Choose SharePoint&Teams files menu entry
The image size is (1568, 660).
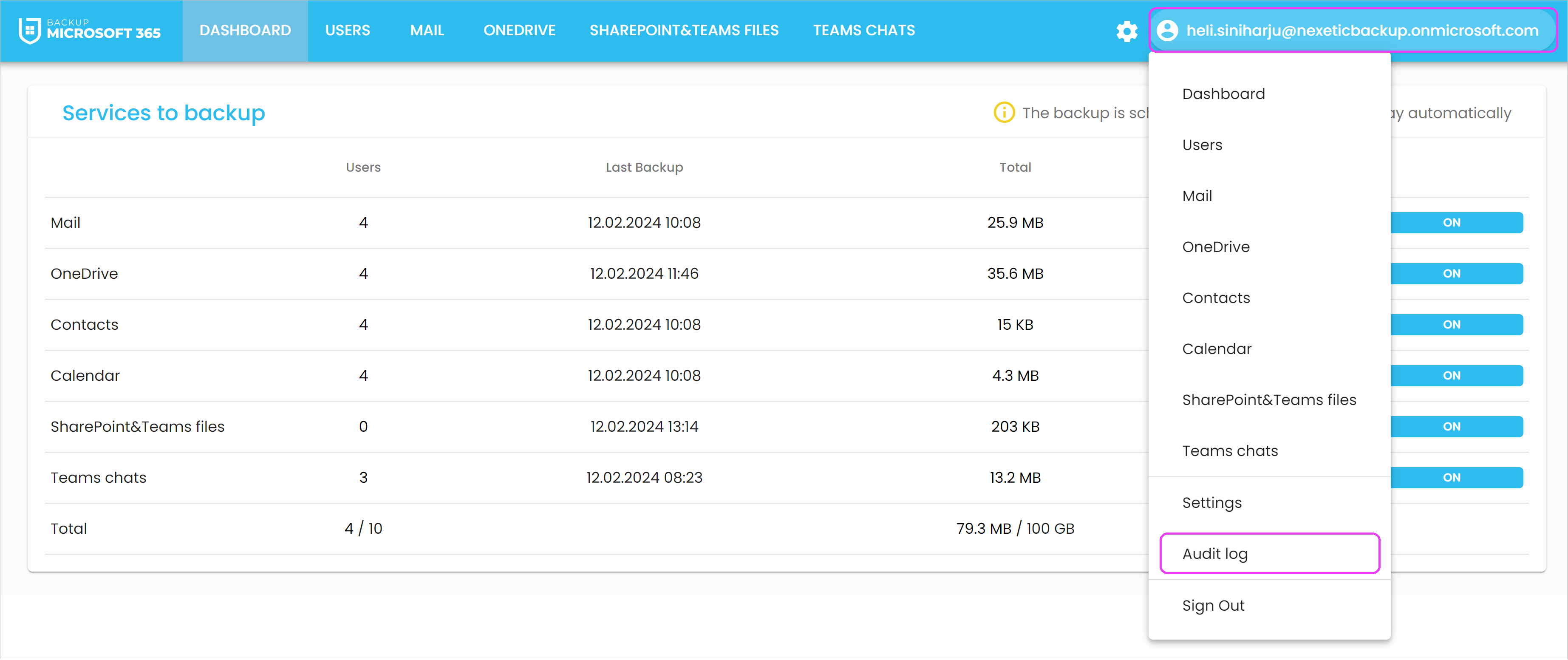click(x=1269, y=400)
